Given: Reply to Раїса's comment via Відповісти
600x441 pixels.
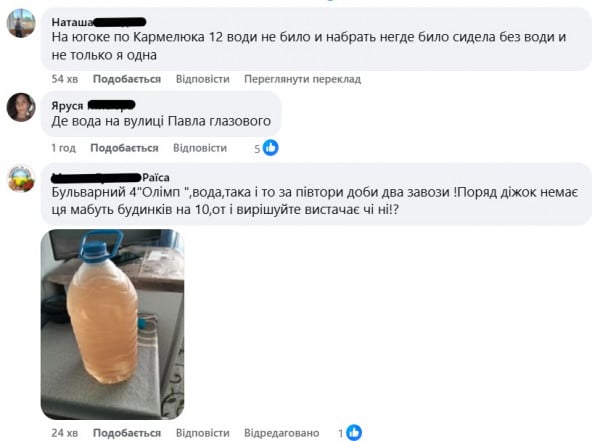Looking at the screenshot, I should [x=203, y=433].
